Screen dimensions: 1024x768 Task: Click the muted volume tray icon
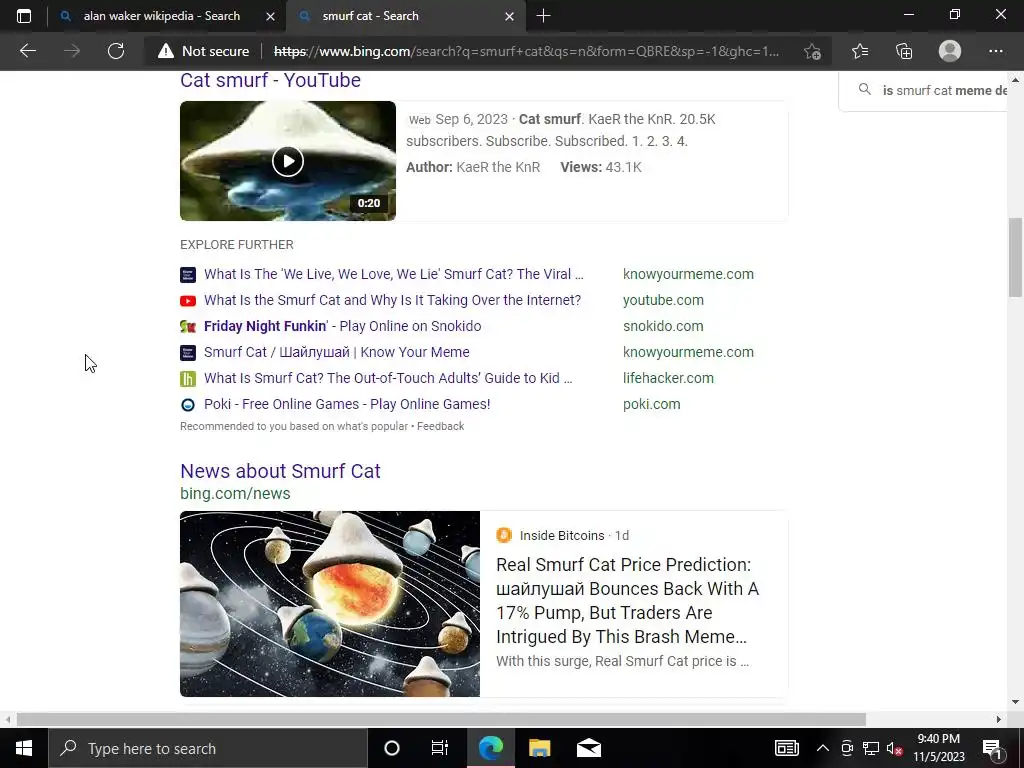point(895,748)
